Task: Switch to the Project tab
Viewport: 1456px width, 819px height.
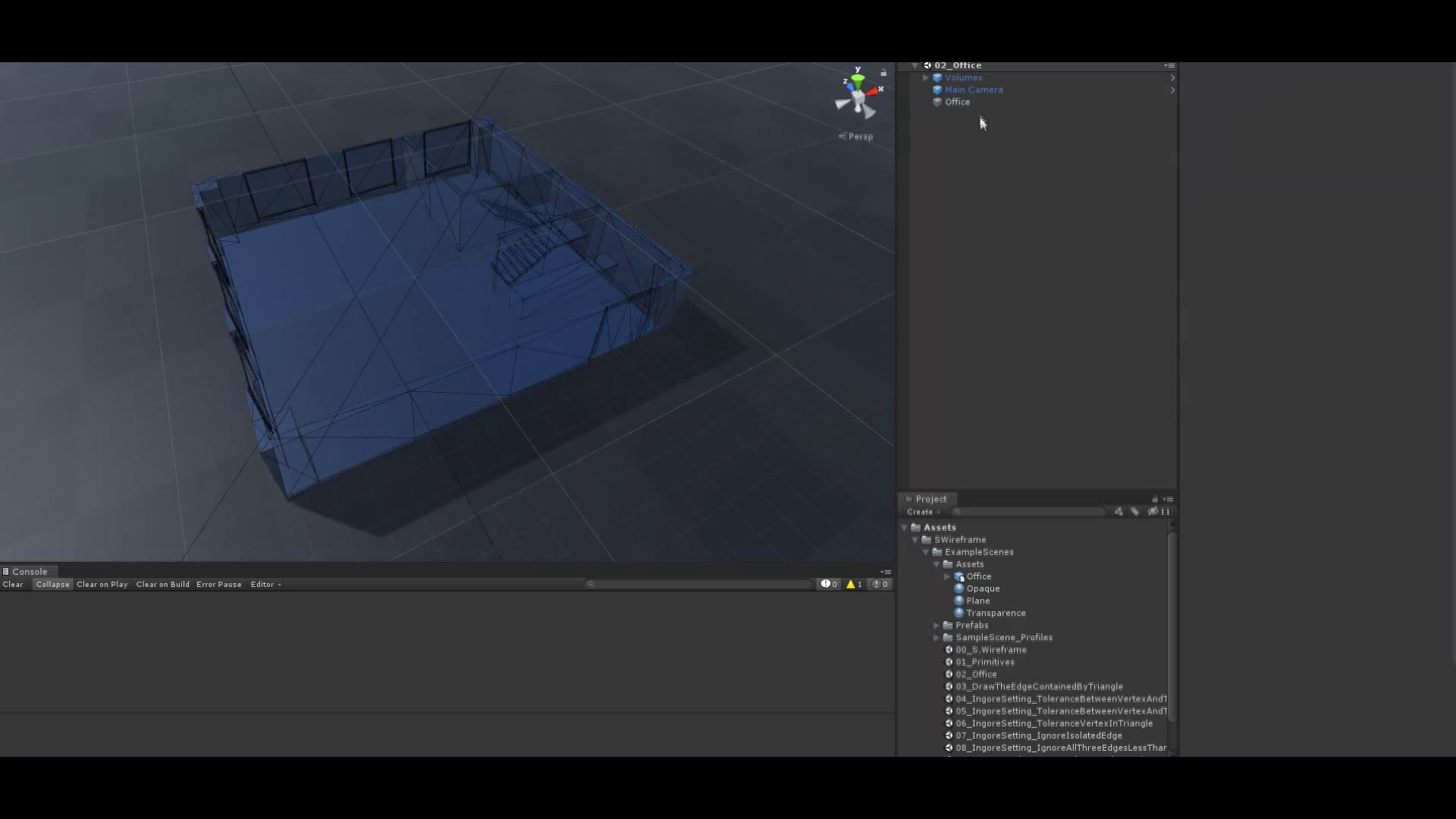Action: [x=928, y=499]
